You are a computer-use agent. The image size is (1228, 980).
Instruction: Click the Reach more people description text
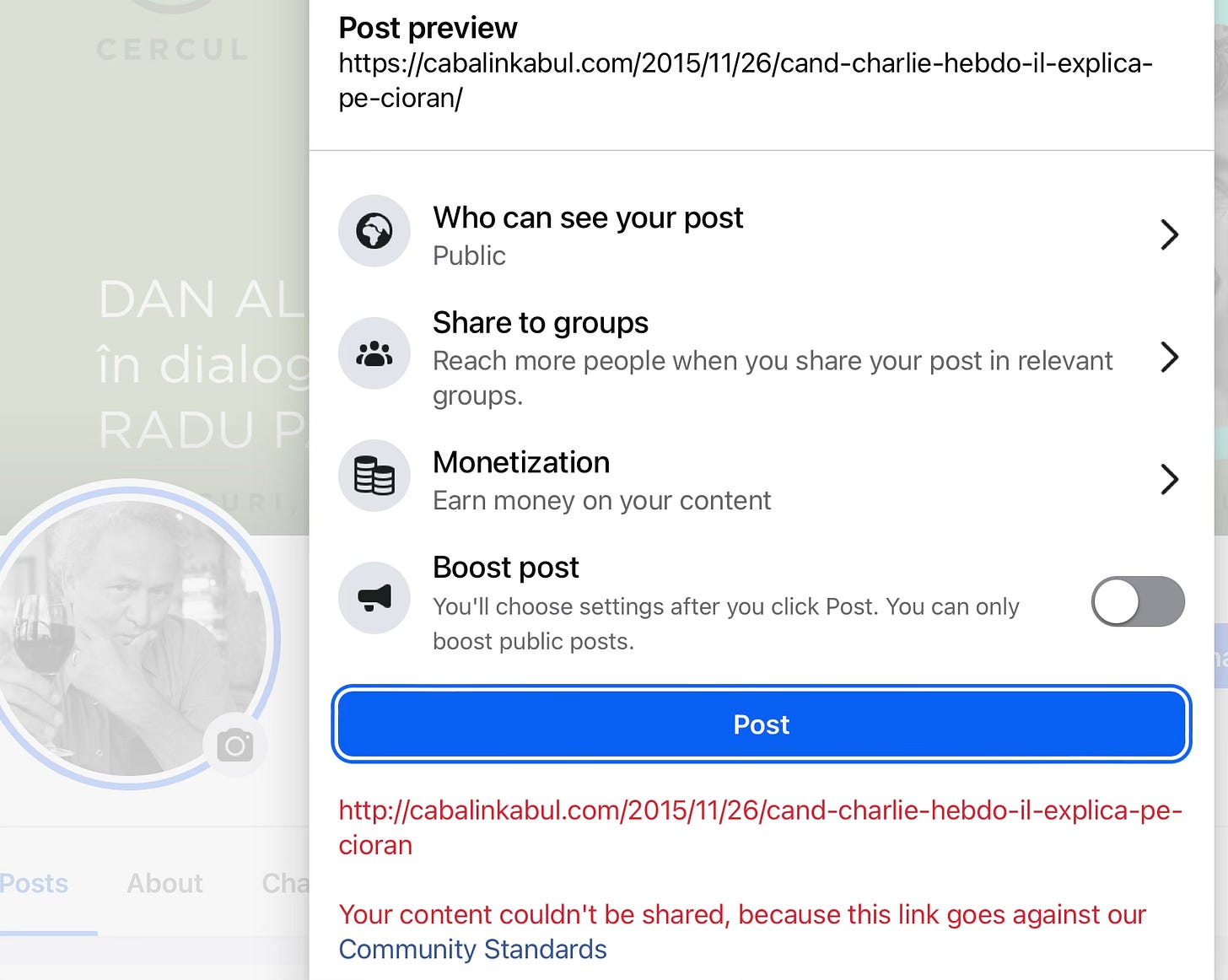(773, 378)
